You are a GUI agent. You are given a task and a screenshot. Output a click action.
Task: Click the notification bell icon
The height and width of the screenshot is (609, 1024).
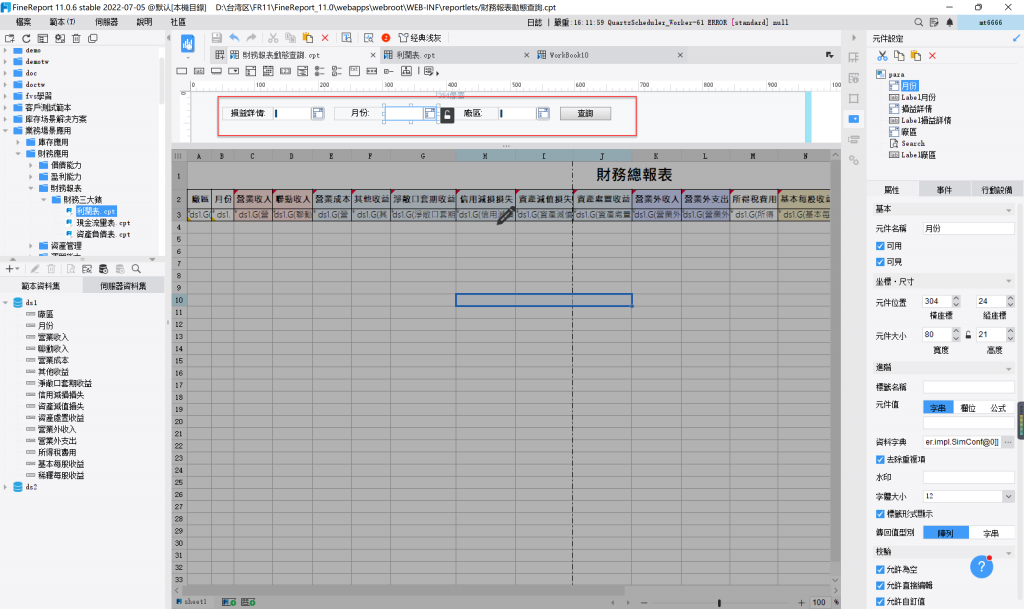(x=950, y=22)
